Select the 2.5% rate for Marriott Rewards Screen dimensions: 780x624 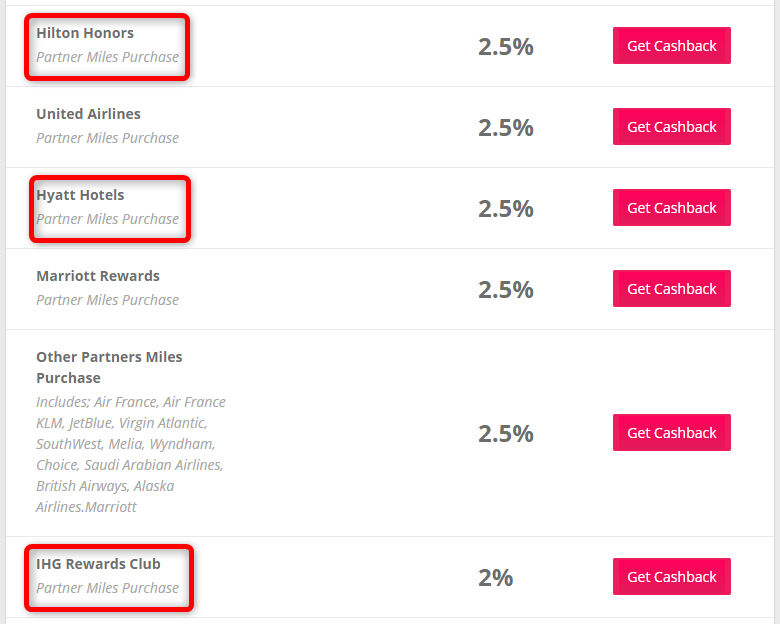(506, 290)
